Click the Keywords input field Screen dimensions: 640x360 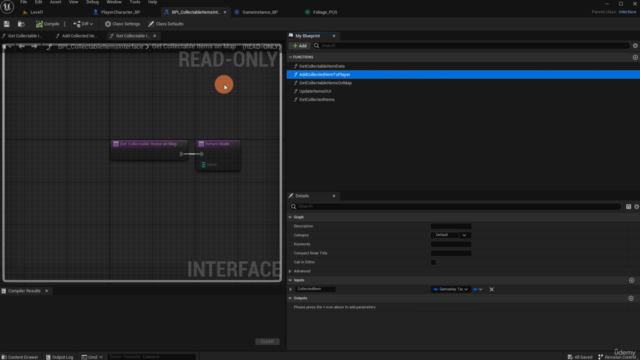click(451, 244)
